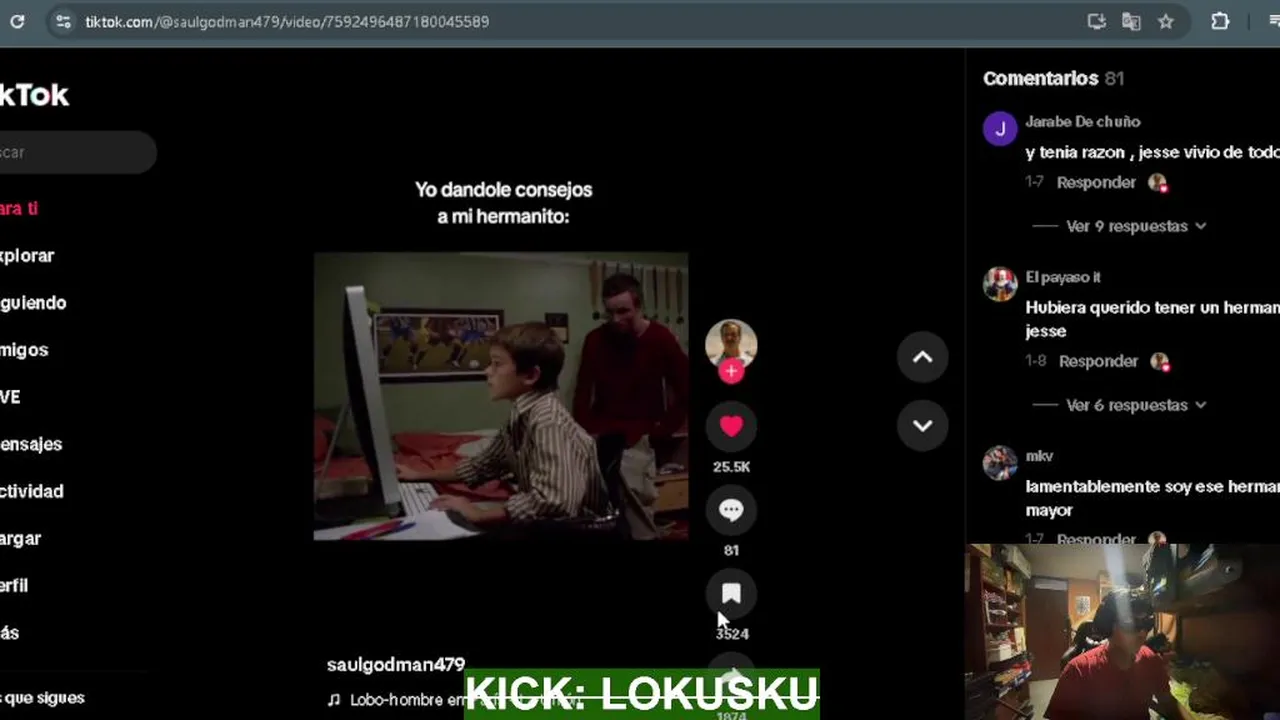Click the webcam overlay of the streamer
Screen dimensions: 1280x720
pyautogui.click(x=1122, y=632)
